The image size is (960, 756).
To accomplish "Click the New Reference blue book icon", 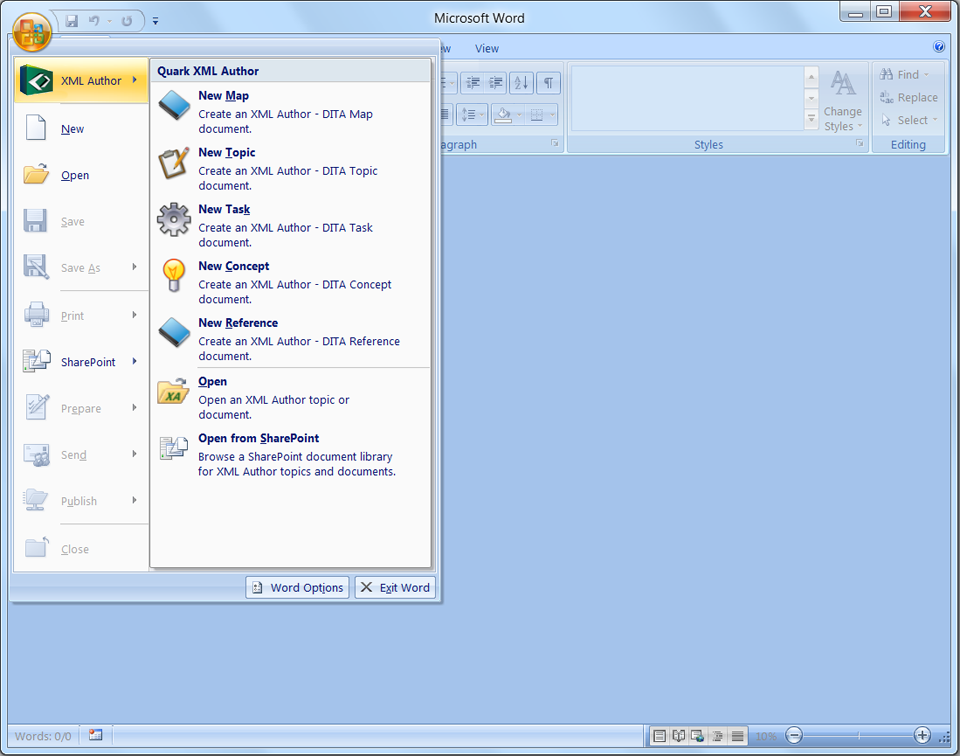I will tap(174, 332).
